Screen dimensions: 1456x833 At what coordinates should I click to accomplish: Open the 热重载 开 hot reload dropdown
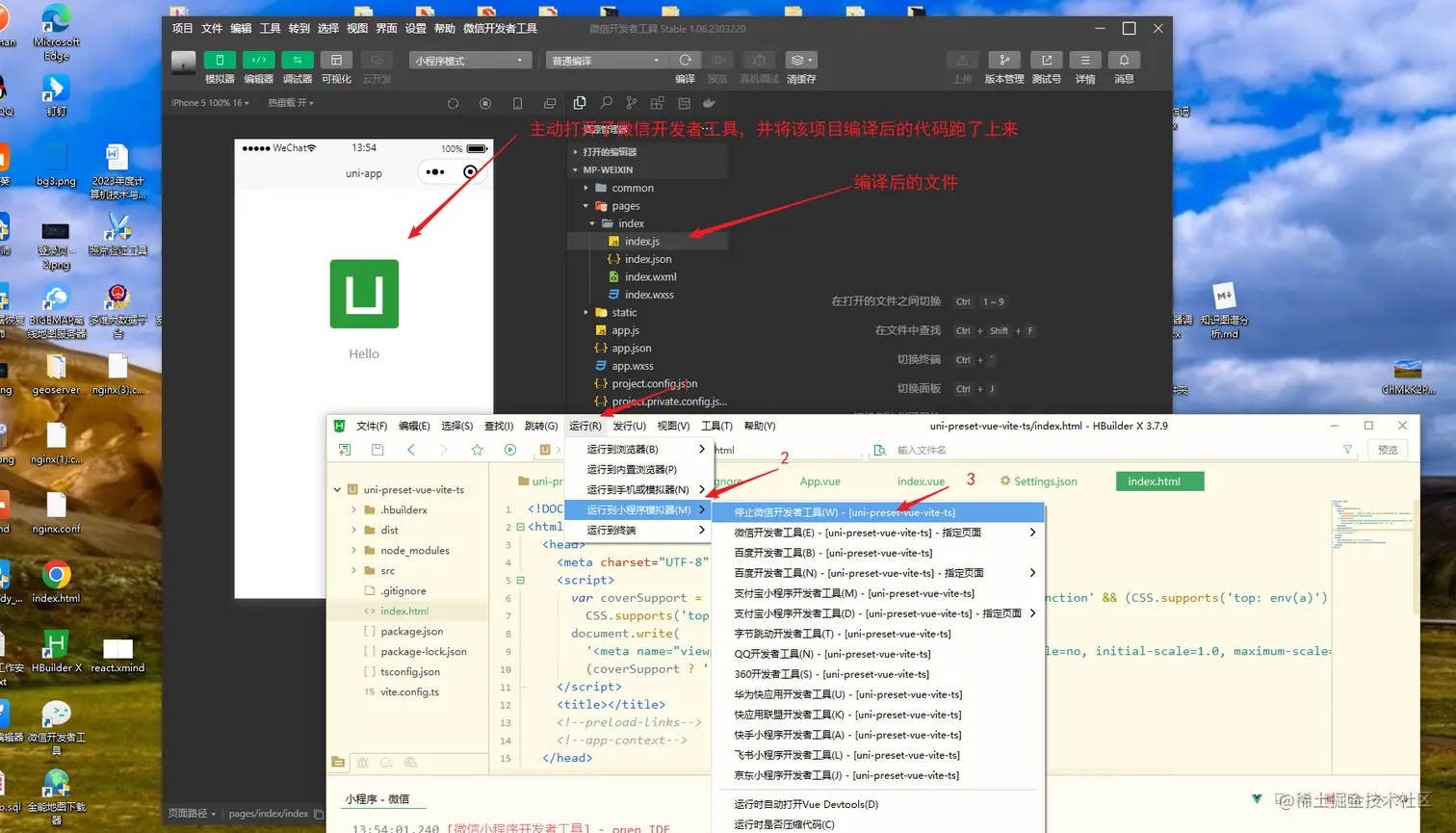(291, 103)
